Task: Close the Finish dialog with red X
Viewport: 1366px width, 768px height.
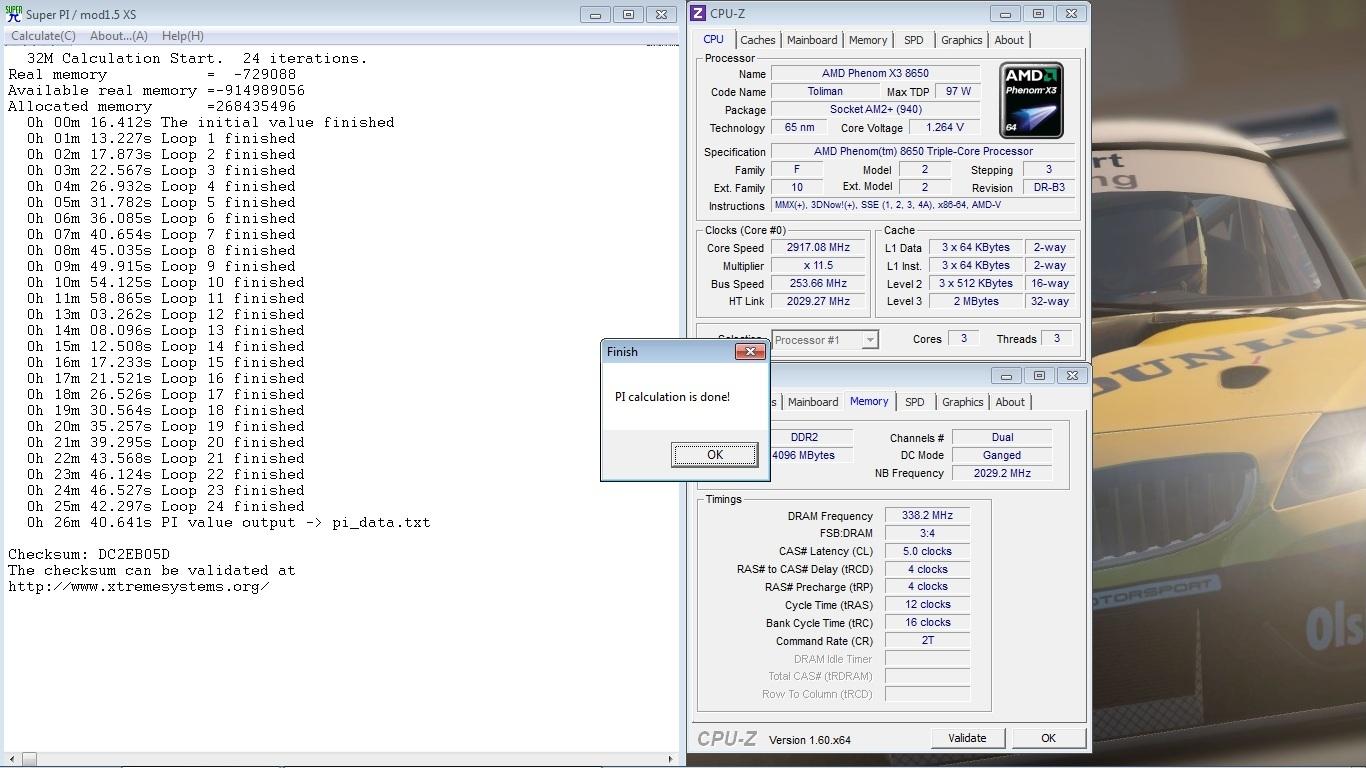Action: 750,351
